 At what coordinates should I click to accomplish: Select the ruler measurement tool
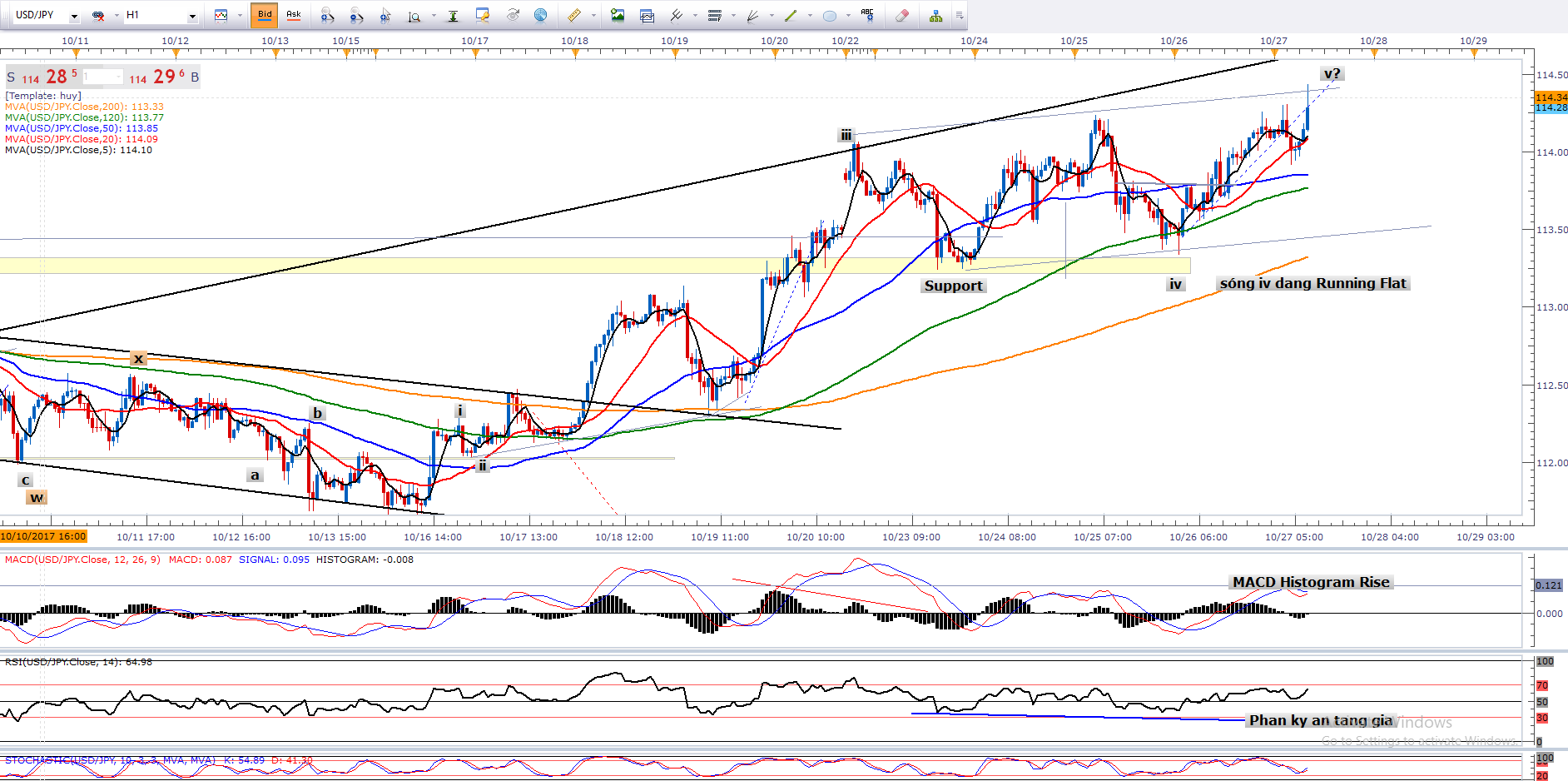click(x=574, y=15)
